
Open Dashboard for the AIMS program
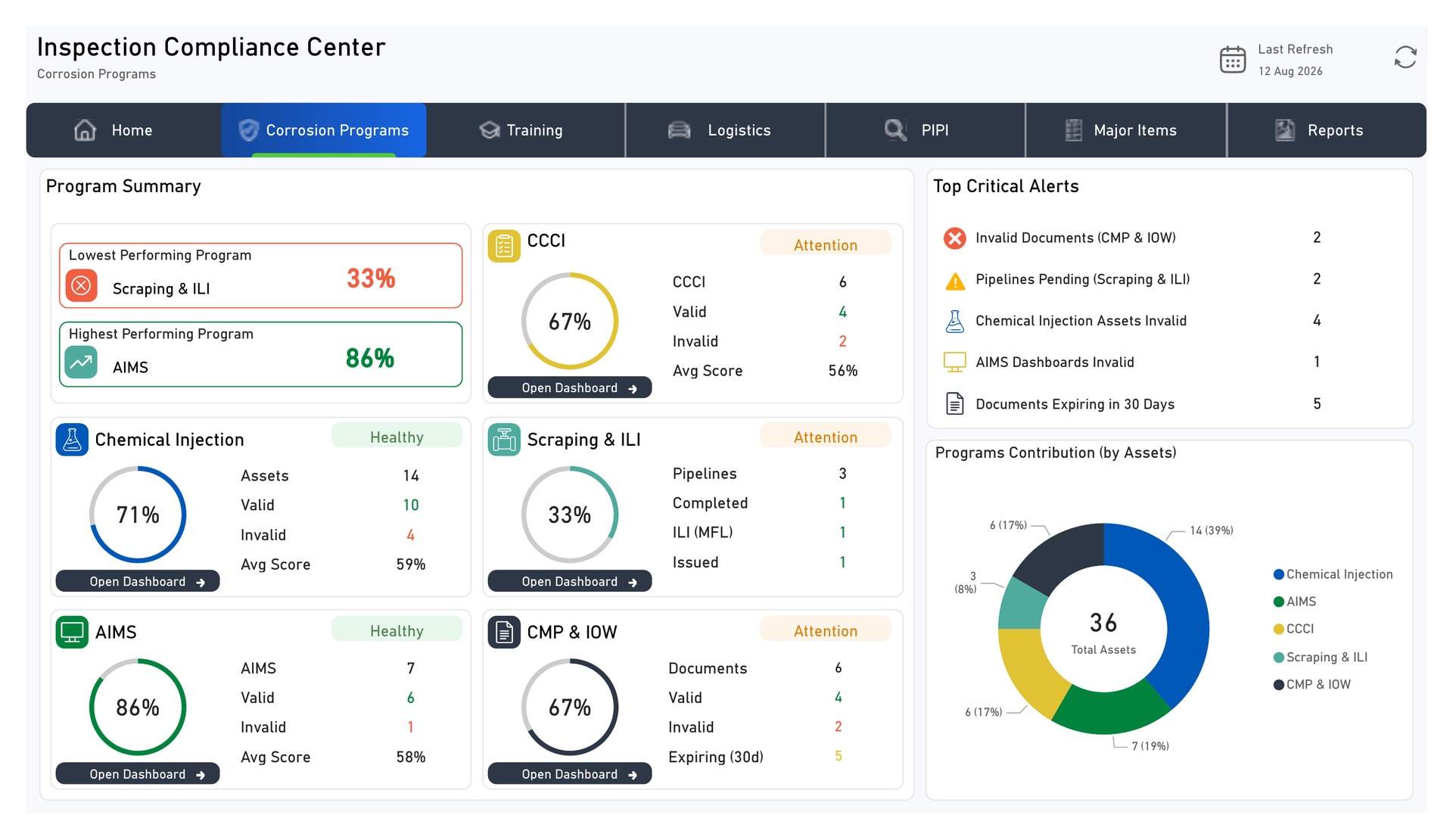(138, 774)
